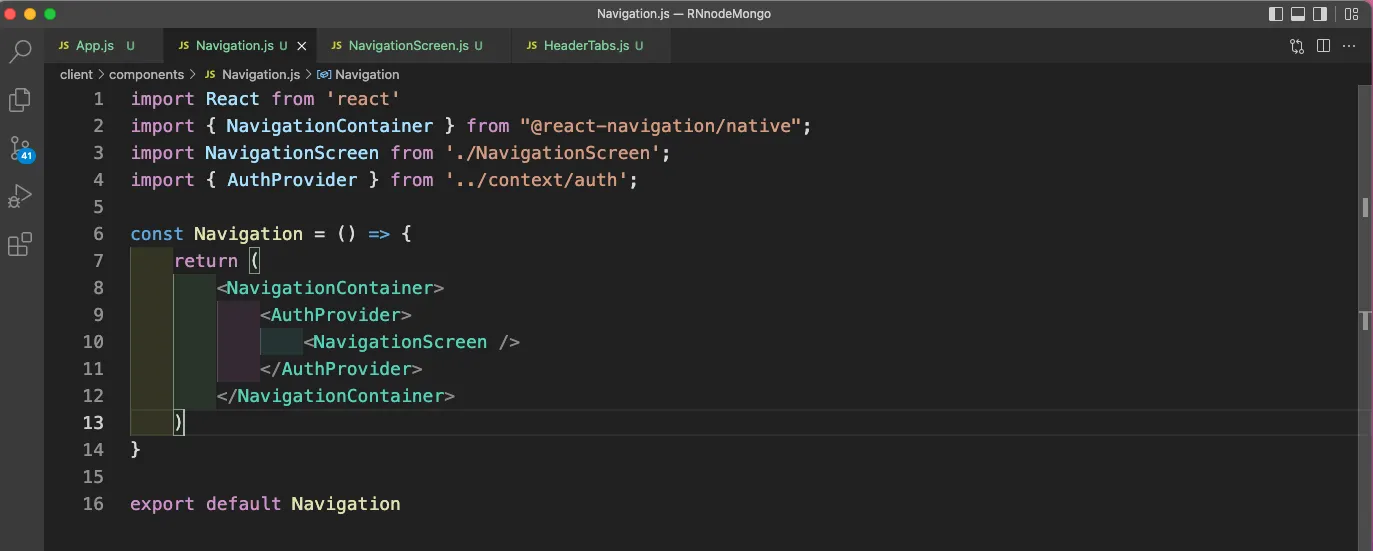Click opening <NavigationContainer> tag on line 8
1373x551 pixels.
point(330,288)
